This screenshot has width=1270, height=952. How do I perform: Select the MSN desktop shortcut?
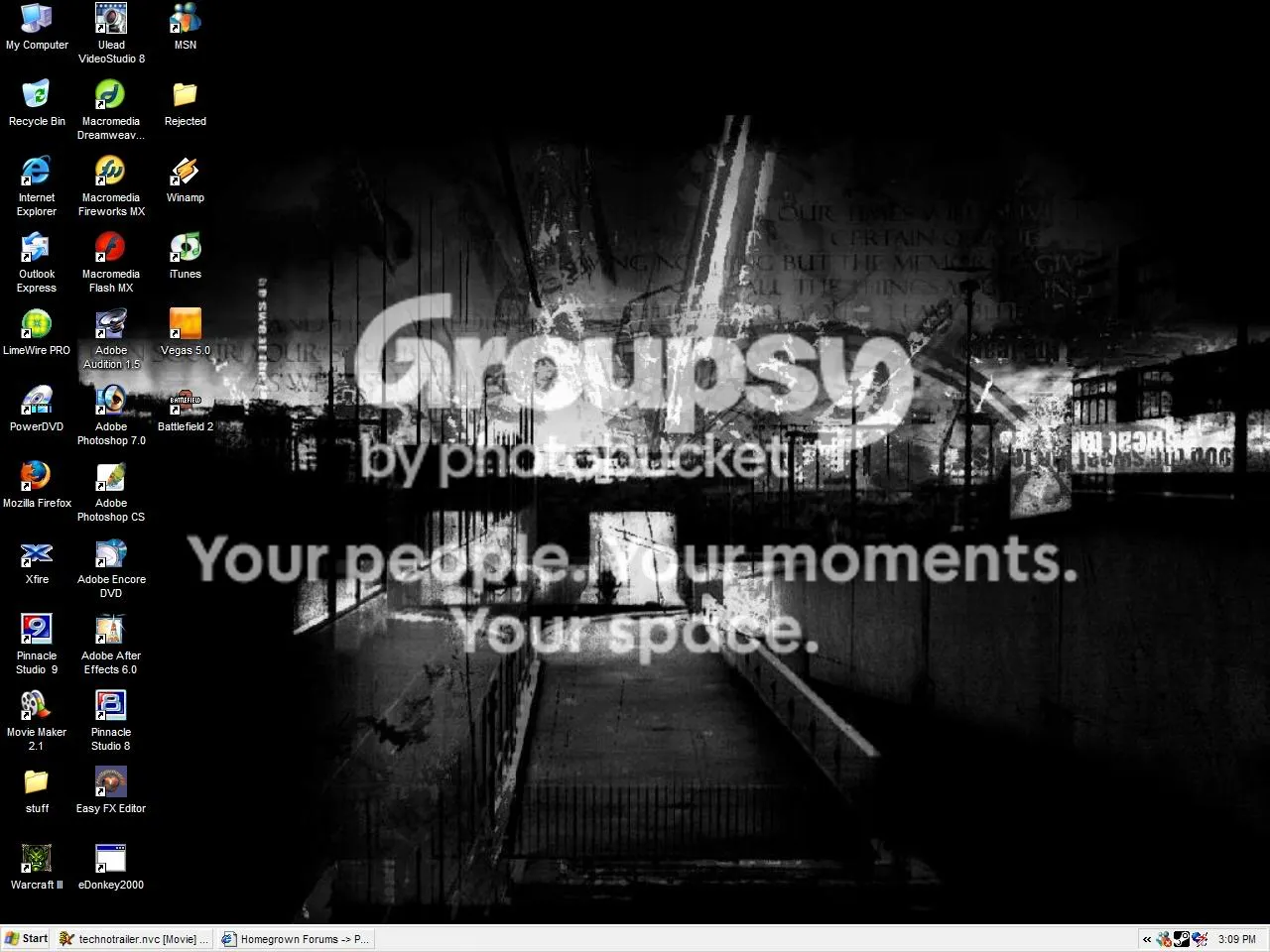click(x=186, y=27)
